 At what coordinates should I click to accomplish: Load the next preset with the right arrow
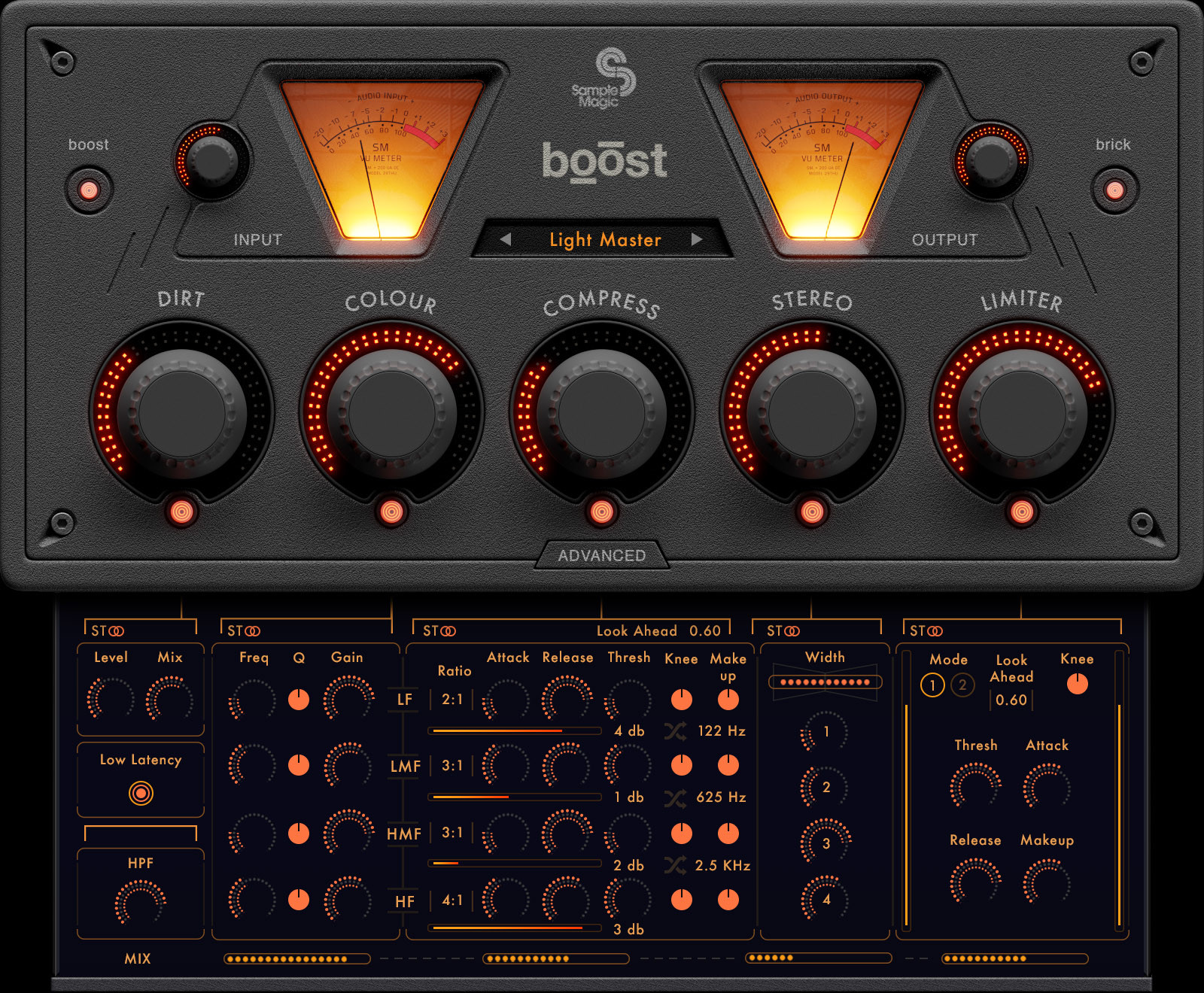[x=698, y=240]
